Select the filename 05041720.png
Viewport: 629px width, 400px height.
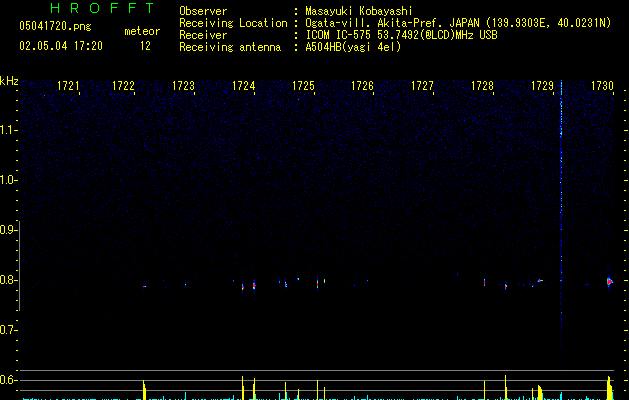(x=55, y=27)
